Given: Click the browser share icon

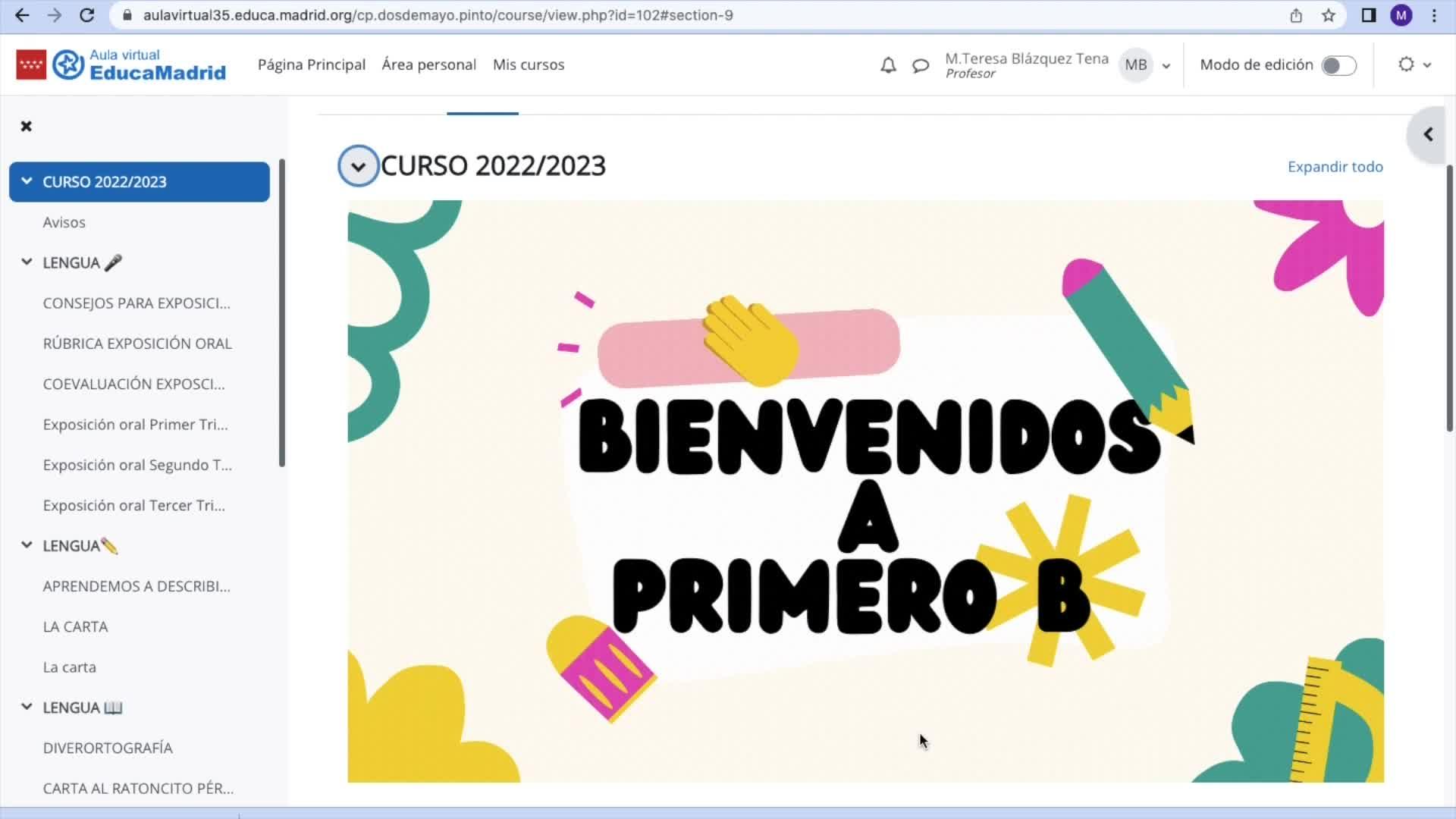Looking at the screenshot, I should coord(1296,15).
